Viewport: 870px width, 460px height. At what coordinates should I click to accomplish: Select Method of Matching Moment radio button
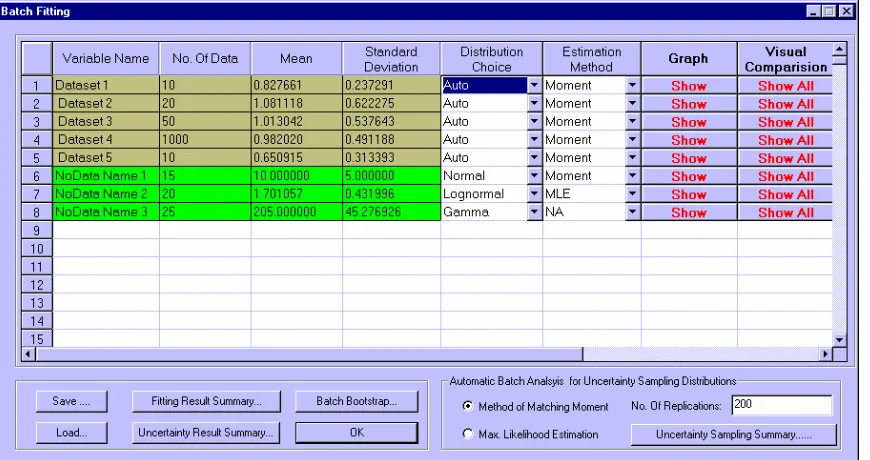point(468,406)
